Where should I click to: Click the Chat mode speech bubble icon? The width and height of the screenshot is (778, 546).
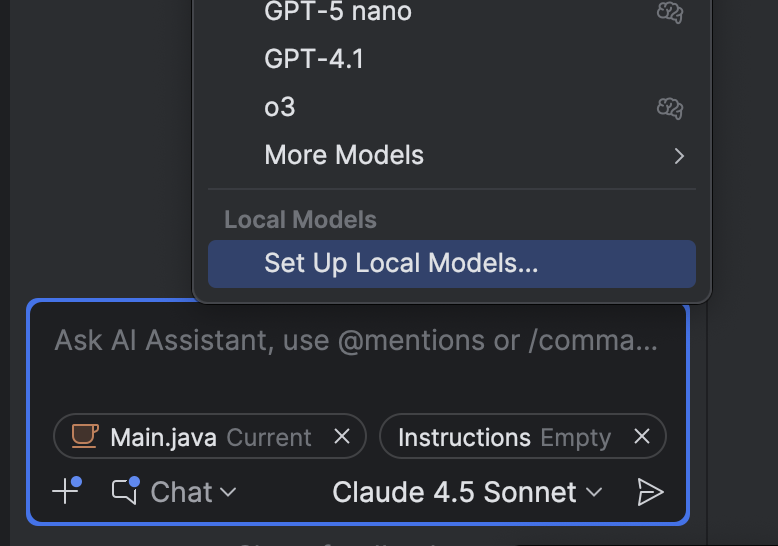click(125, 491)
